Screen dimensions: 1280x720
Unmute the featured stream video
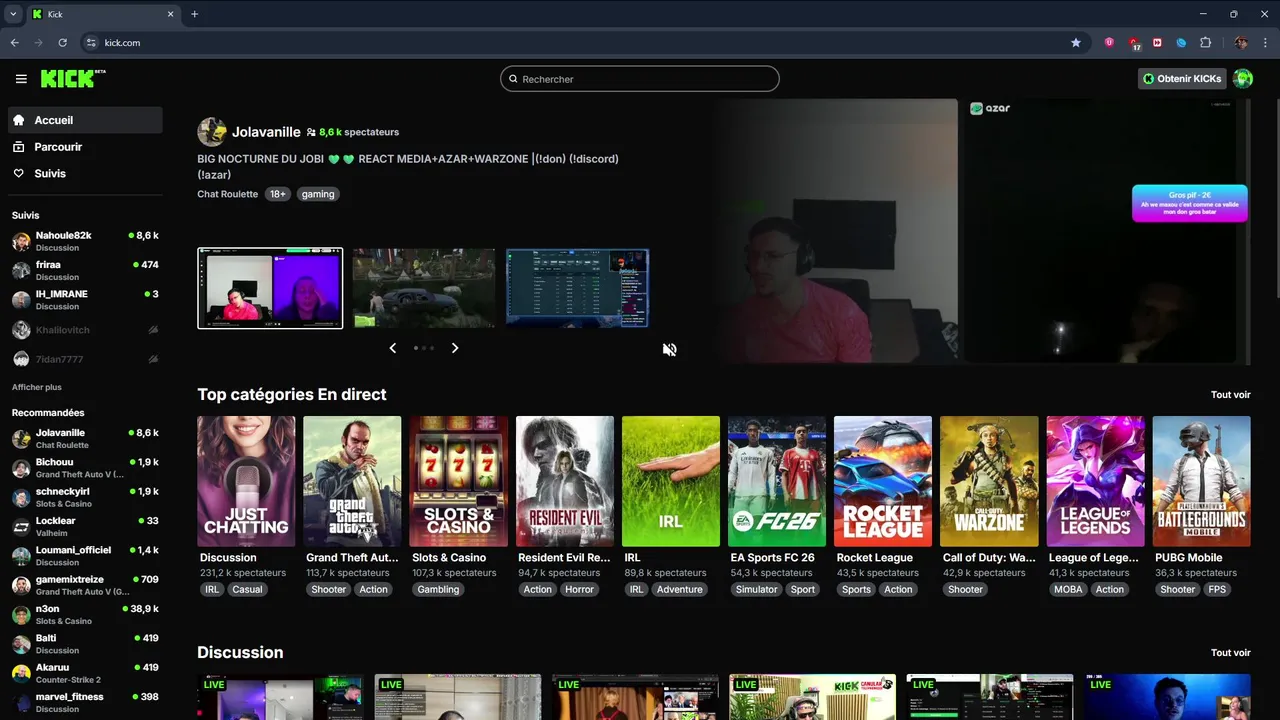pos(670,349)
